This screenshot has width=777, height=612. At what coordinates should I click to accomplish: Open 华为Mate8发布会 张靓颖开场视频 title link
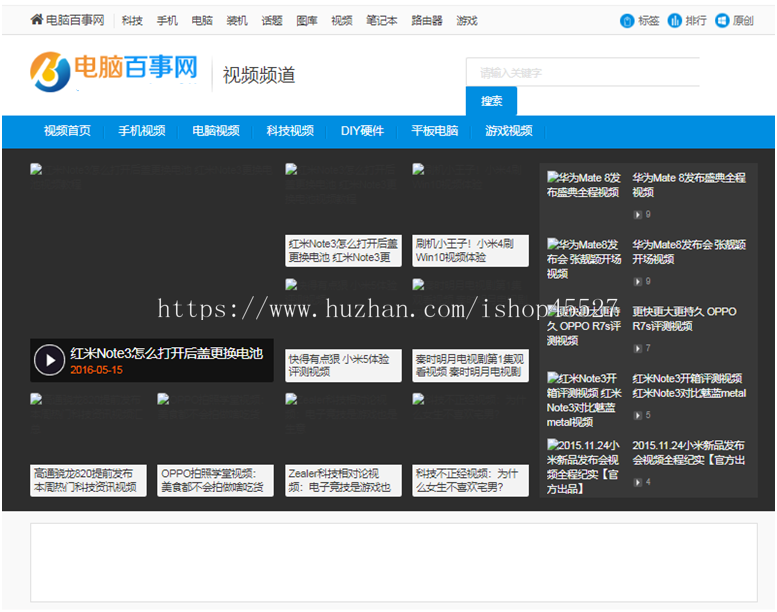[x=689, y=252]
